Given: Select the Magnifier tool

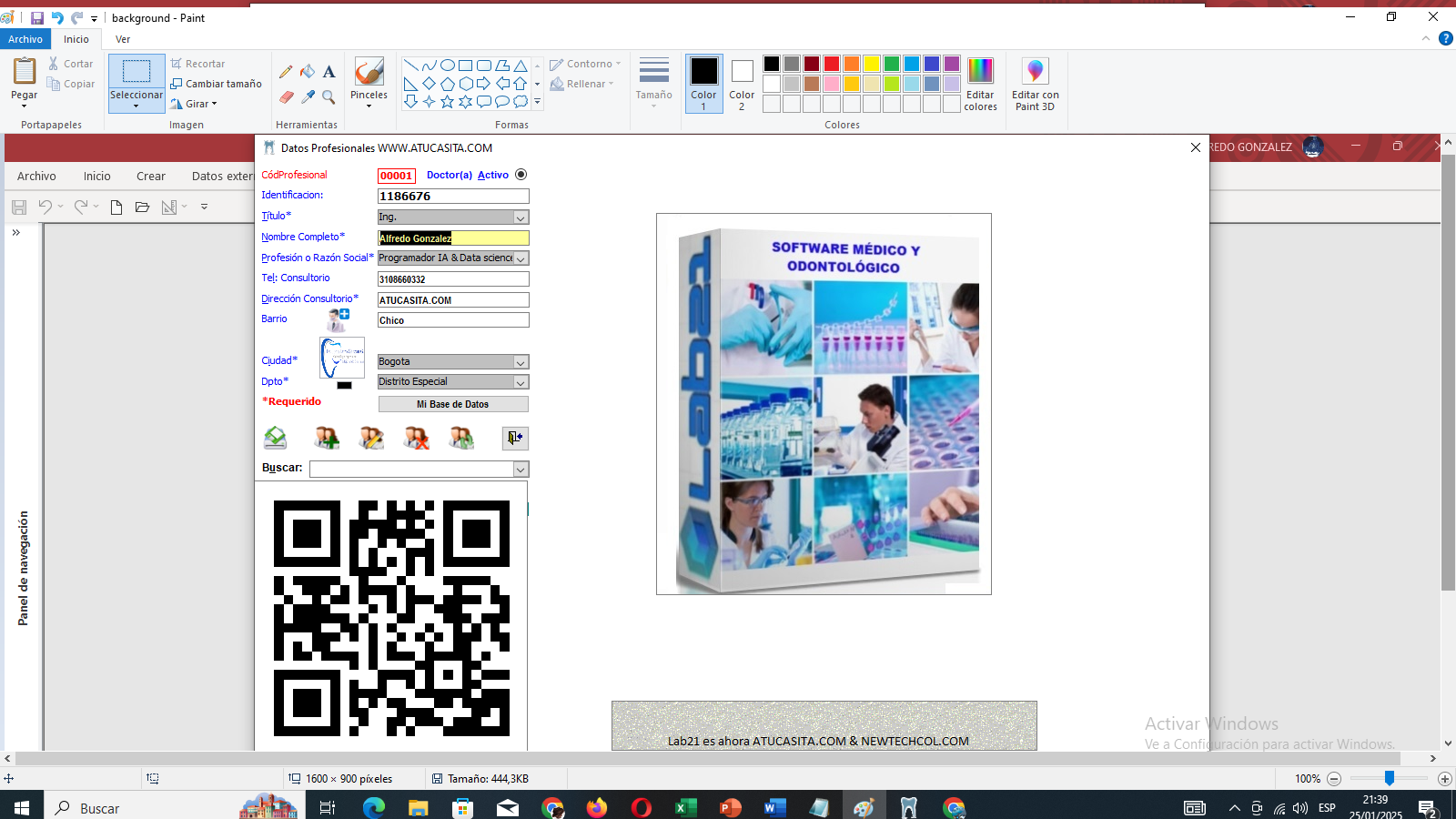Looking at the screenshot, I should point(329,96).
